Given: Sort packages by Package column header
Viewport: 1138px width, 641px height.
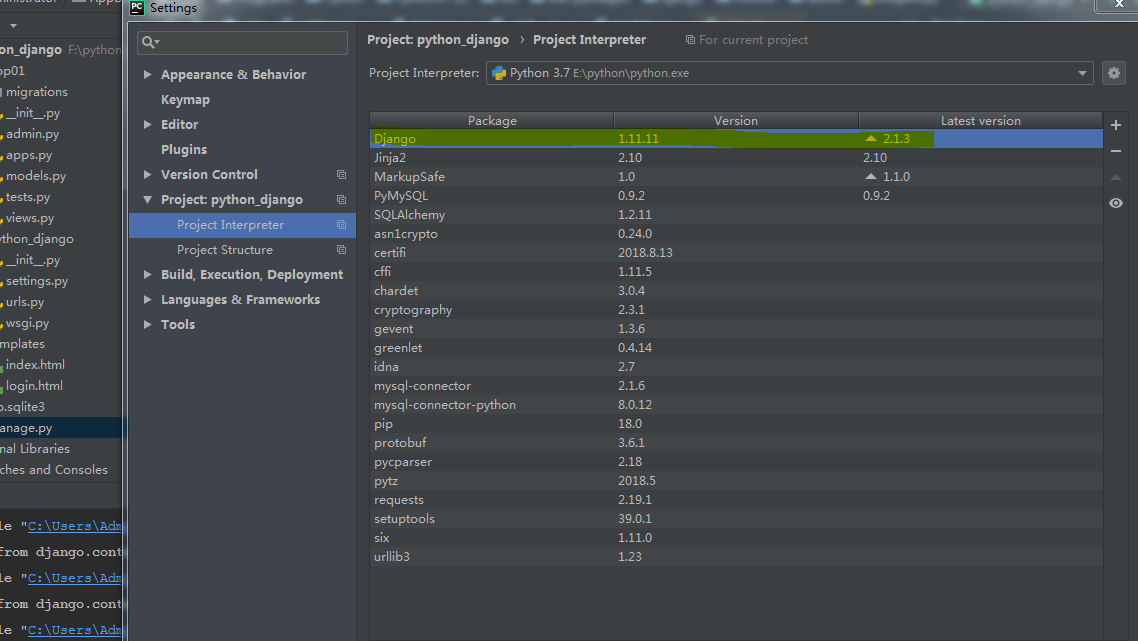Looking at the screenshot, I should pos(492,121).
